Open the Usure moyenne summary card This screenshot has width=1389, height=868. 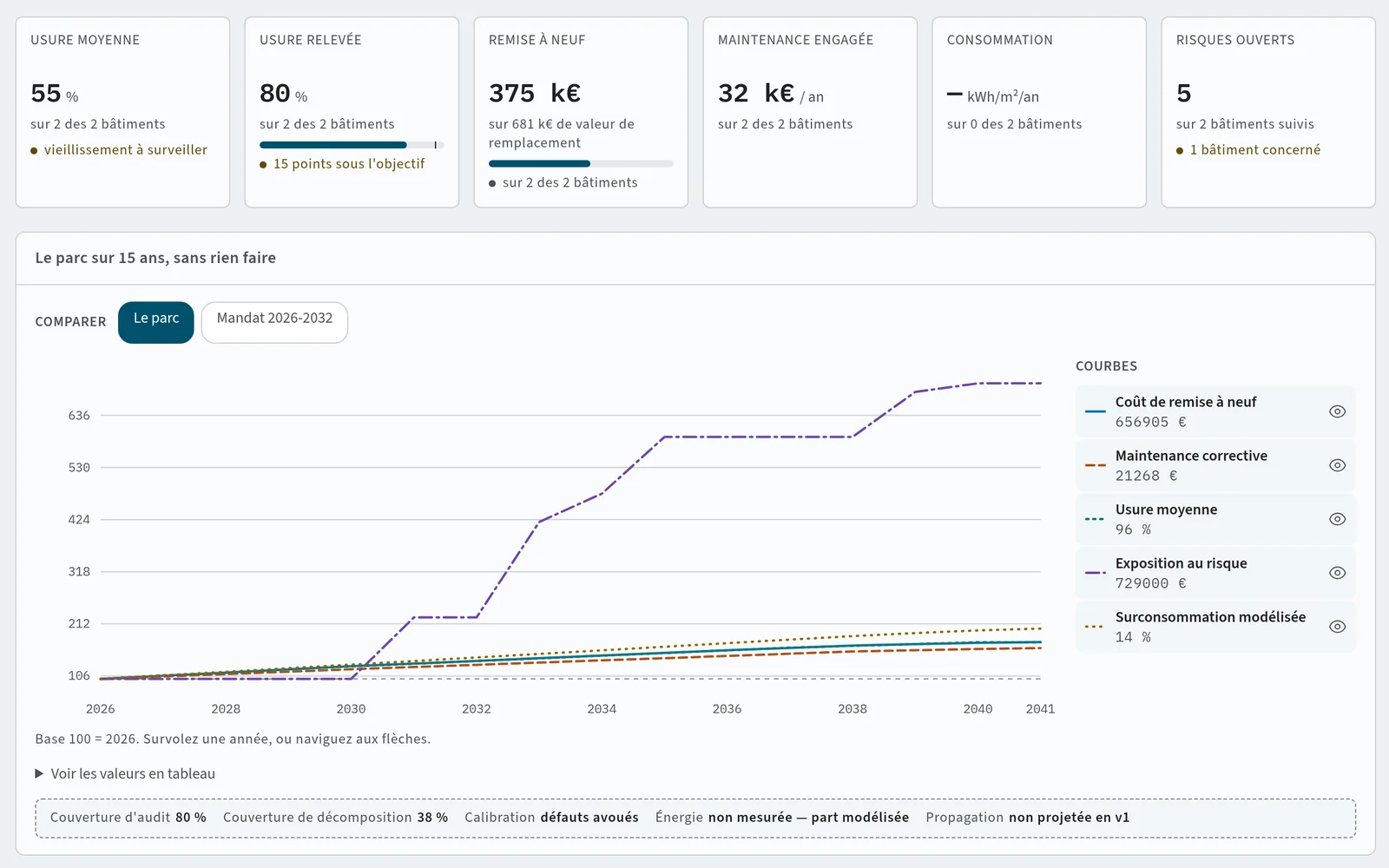pos(122,112)
